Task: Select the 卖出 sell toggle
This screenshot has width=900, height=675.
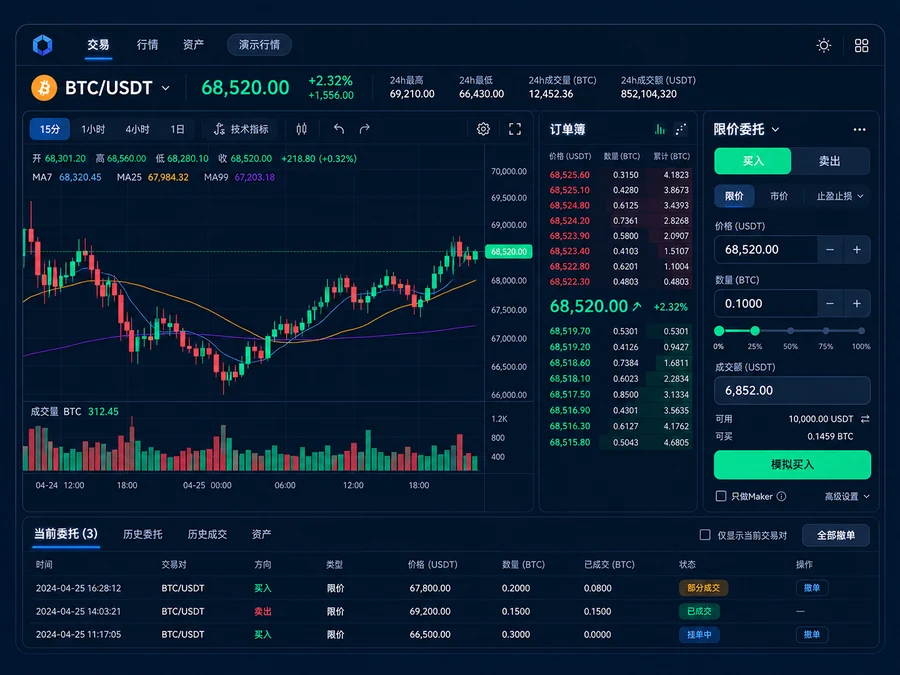Action: pos(829,161)
